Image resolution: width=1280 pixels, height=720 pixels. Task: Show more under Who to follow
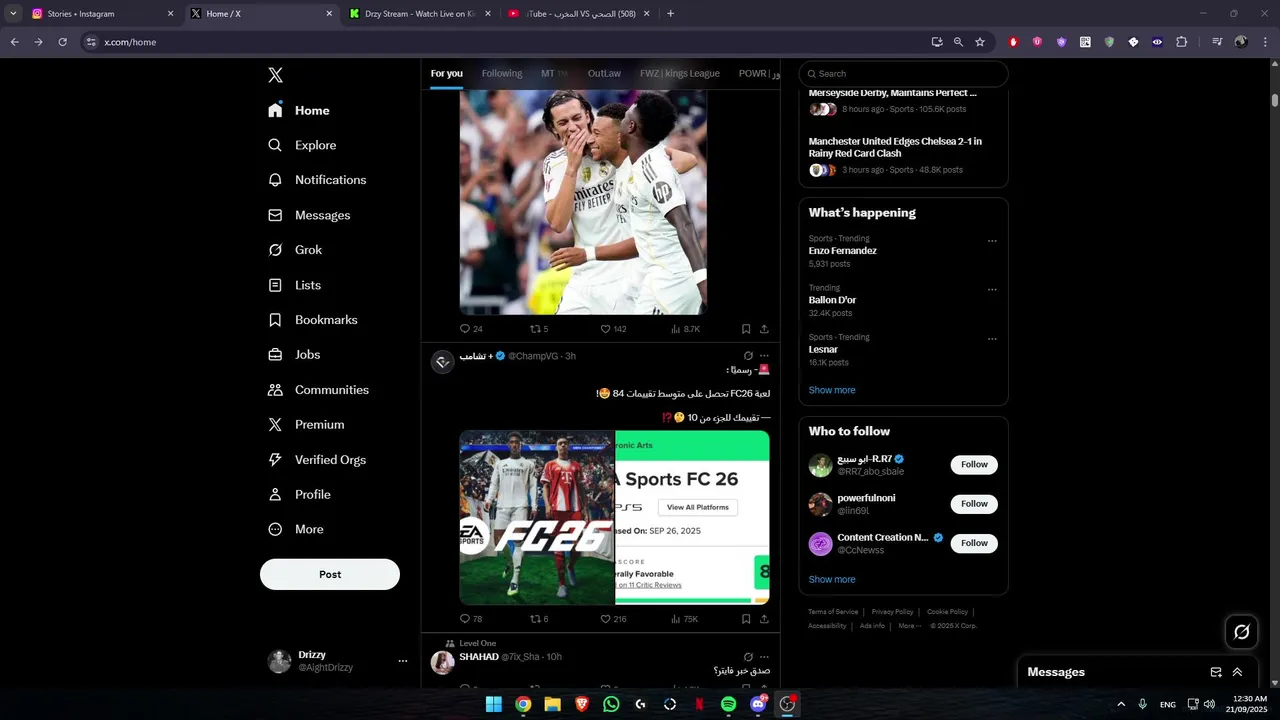(x=832, y=579)
